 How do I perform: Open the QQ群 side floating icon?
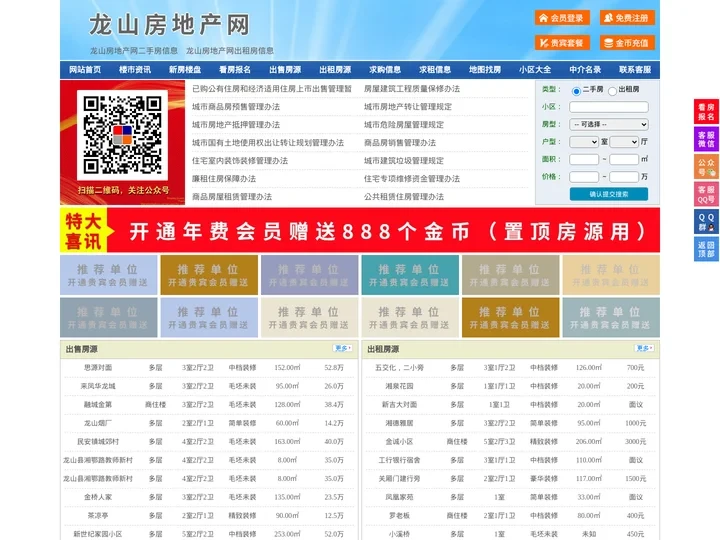[706, 222]
